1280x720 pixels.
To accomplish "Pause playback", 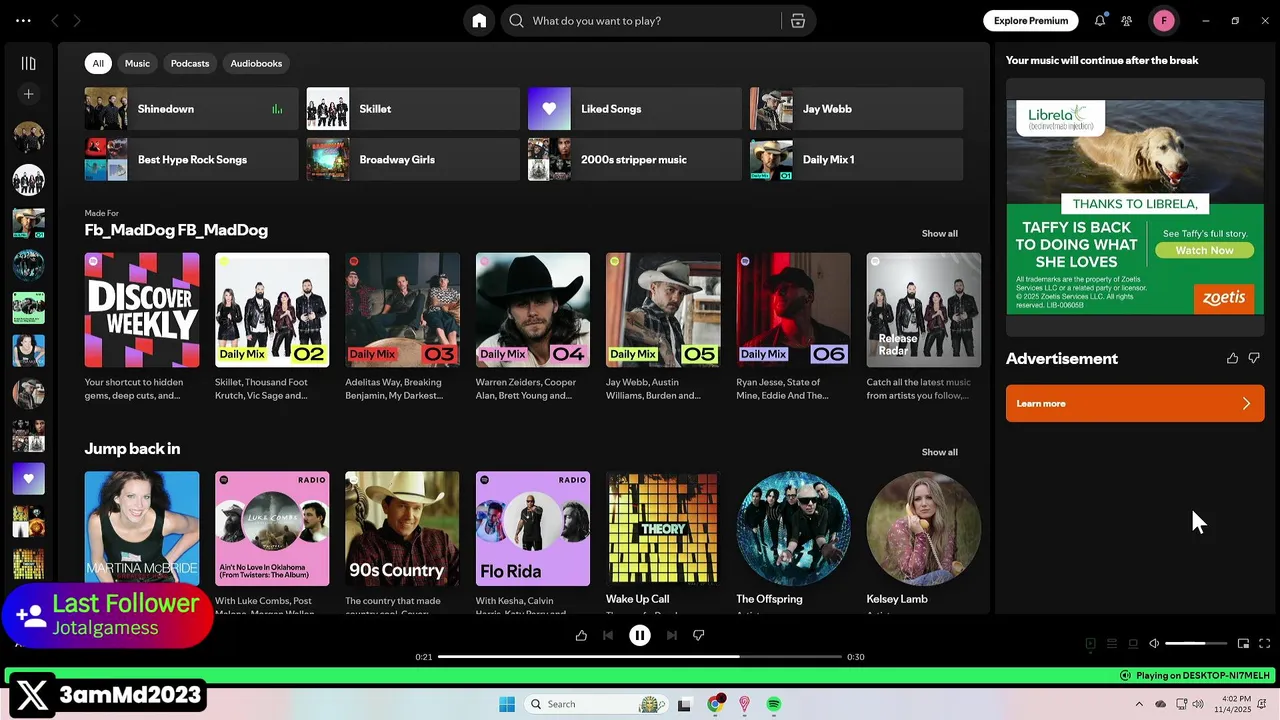I will 640,635.
